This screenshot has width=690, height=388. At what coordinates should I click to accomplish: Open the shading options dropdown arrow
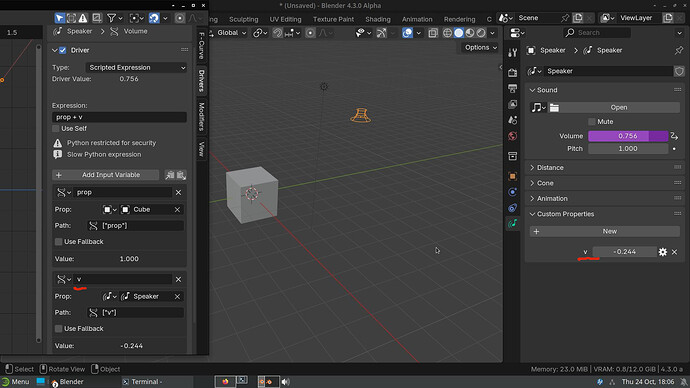coord(492,33)
